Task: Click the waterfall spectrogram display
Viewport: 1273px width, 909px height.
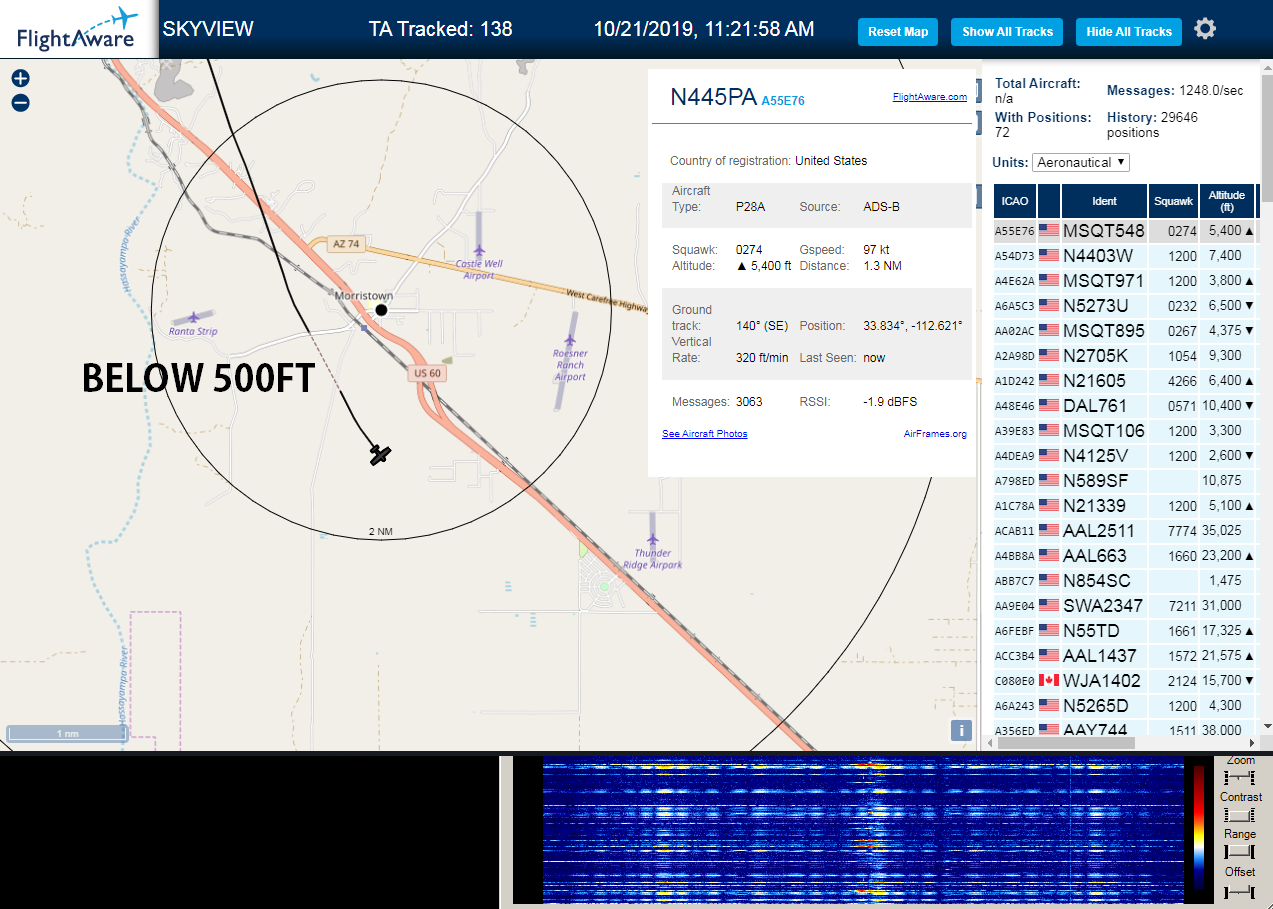Action: 861,830
